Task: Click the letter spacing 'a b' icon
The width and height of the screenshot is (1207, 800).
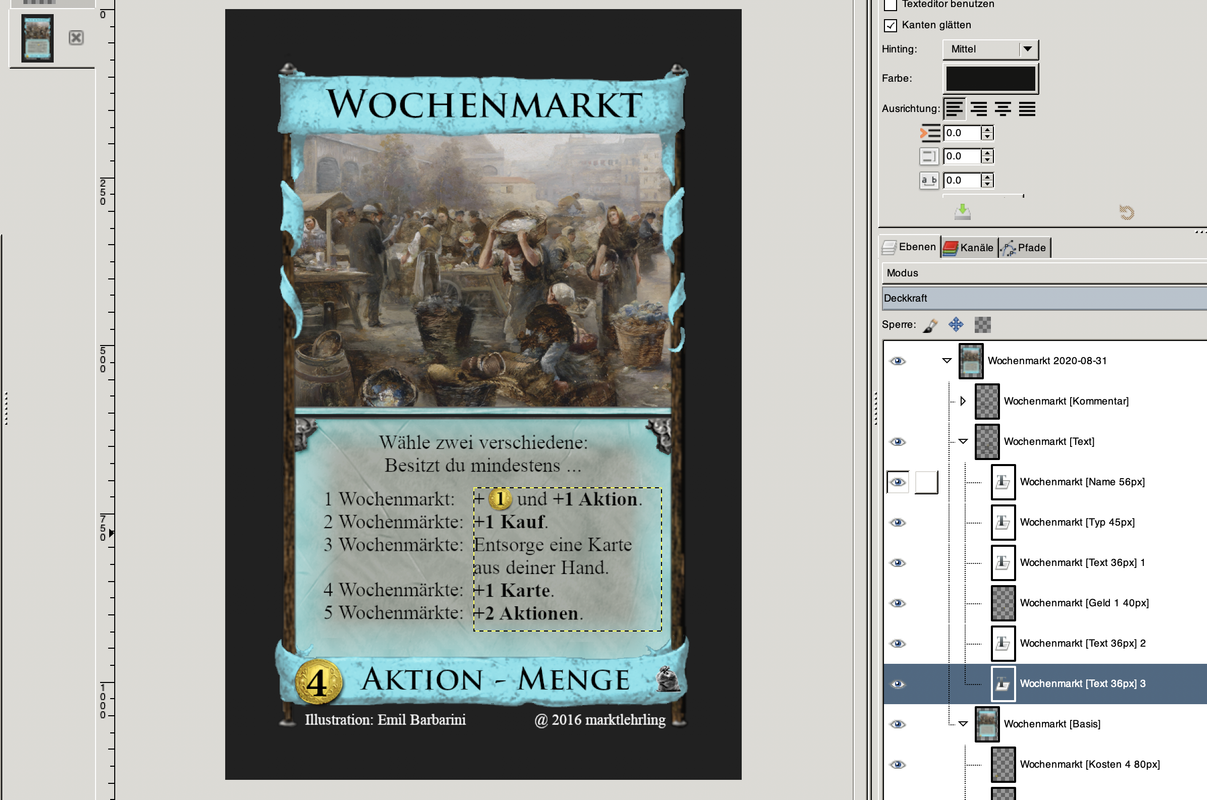Action: point(929,180)
